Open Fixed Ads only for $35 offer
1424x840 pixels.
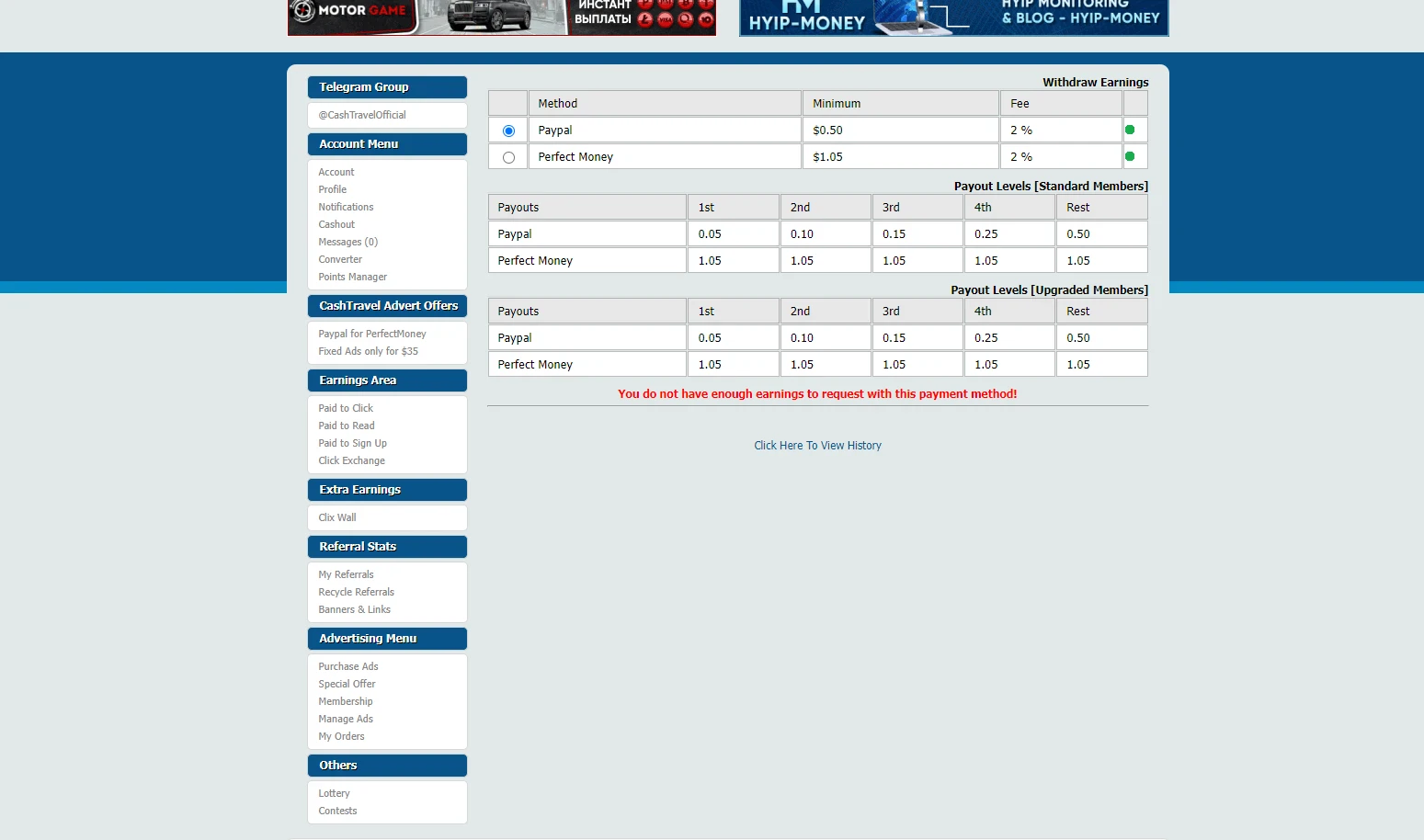[369, 351]
